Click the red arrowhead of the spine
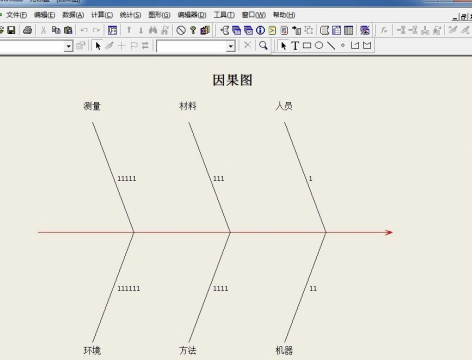472x360 pixels. (389, 232)
